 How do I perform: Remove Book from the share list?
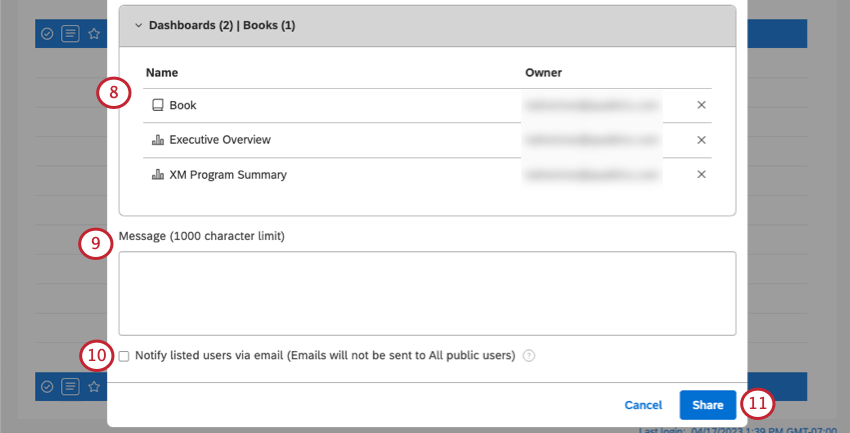[x=701, y=105]
